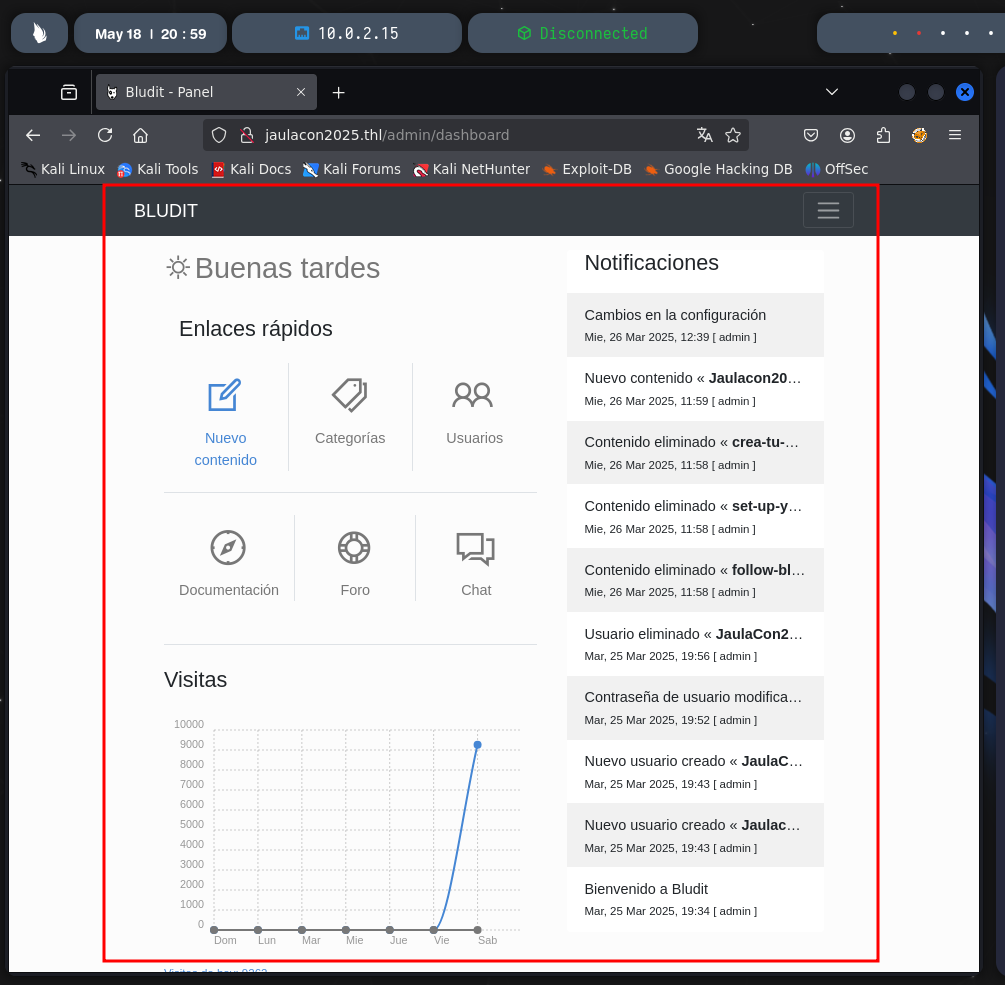Toggle the Bludit hamburger navigation menu
1005x985 pixels.
click(828, 210)
